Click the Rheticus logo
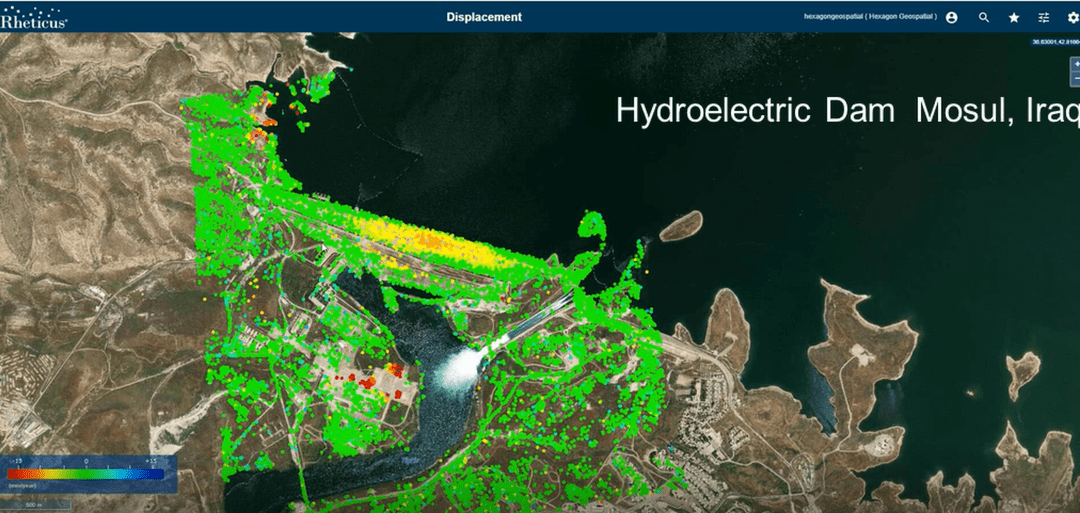The width and height of the screenshot is (1080, 513). click(x=34, y=17)
